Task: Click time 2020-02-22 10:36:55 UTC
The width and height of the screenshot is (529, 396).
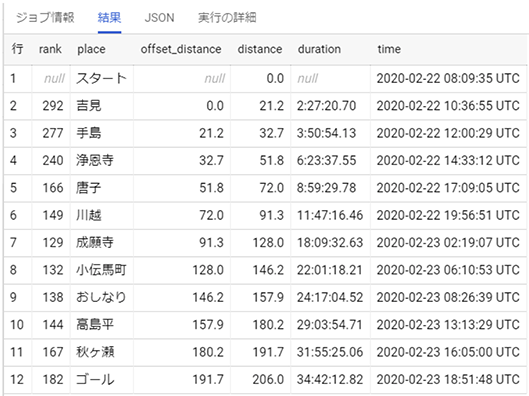Action: [448, 106]
